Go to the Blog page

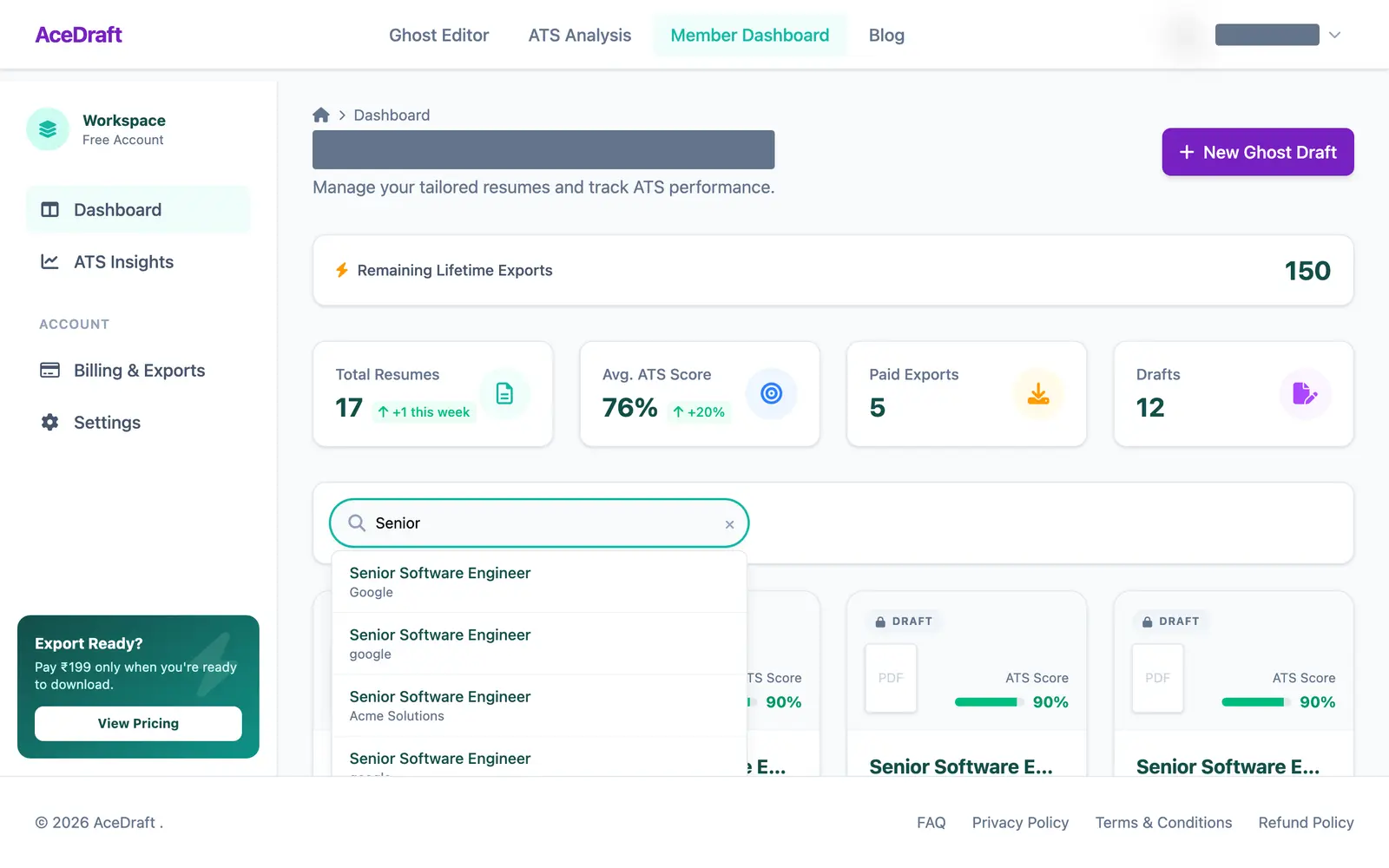pyautogui.click(x=886, y=36)
